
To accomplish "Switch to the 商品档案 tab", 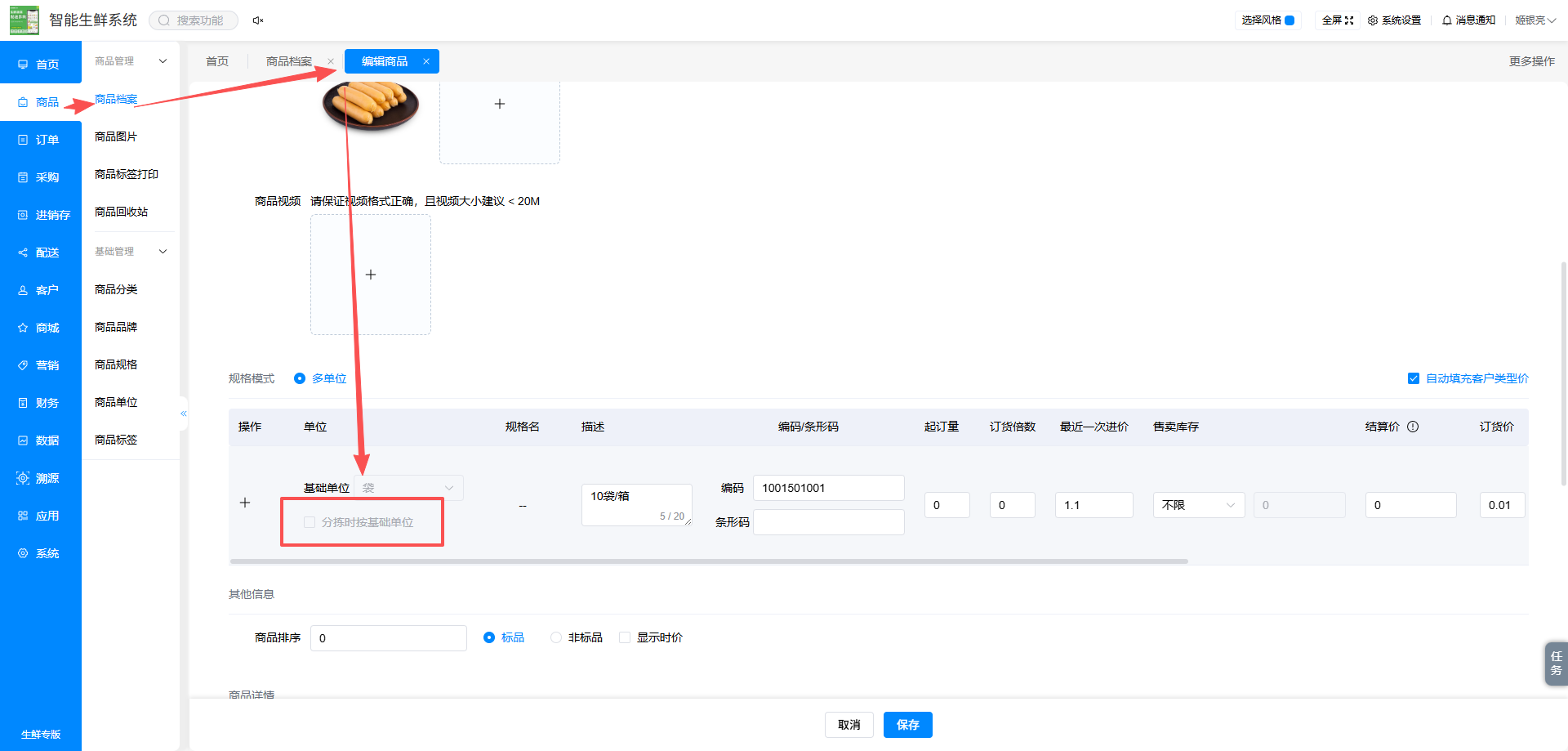I will 289,61.
